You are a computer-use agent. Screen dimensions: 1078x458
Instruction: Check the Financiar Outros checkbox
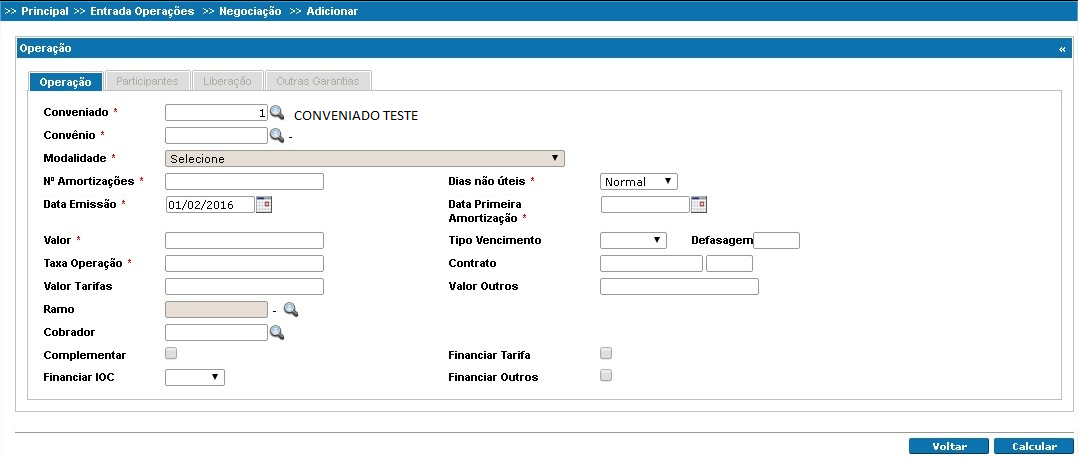coord(605,376)
